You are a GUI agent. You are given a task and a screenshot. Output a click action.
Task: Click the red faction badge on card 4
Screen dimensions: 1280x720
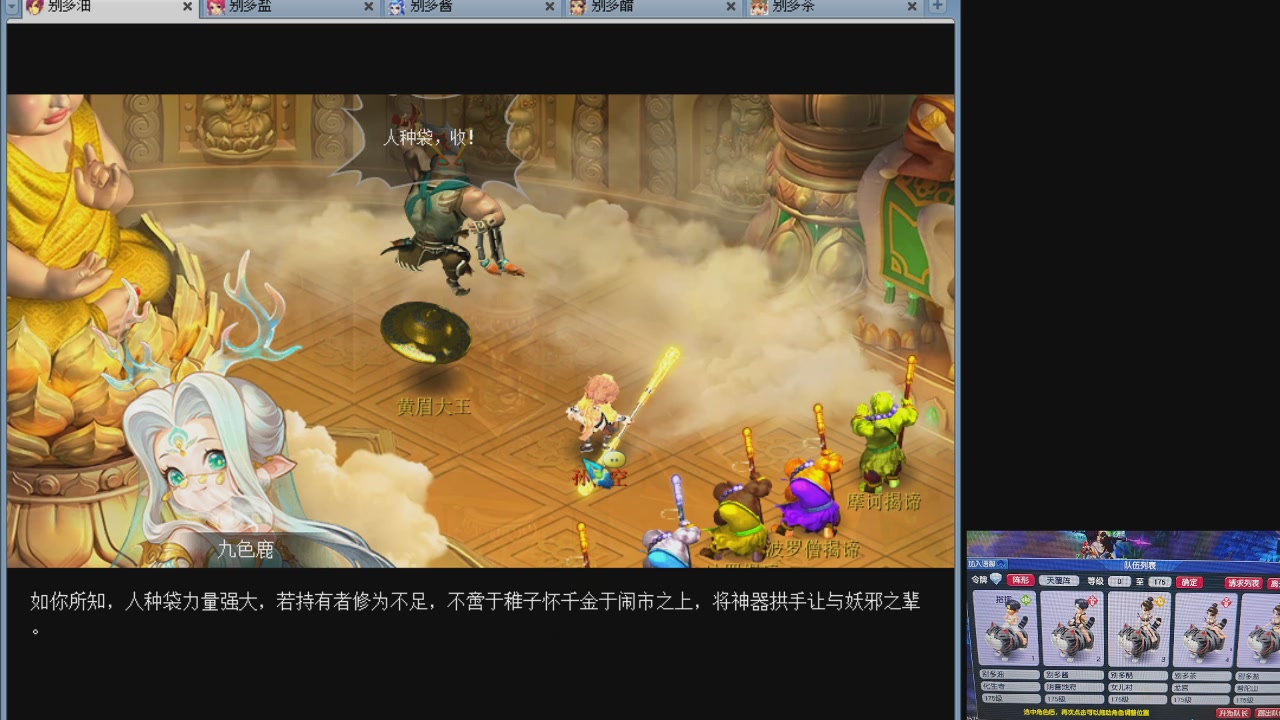(1226, 600)
